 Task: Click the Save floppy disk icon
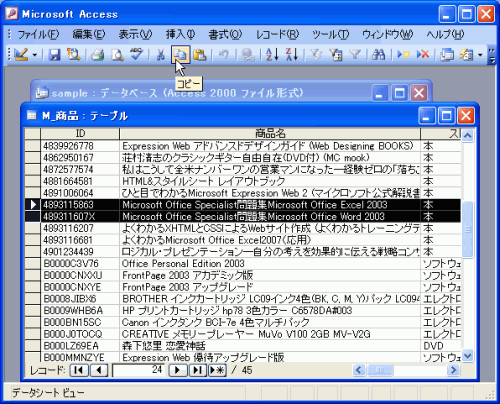click(54, 54)
